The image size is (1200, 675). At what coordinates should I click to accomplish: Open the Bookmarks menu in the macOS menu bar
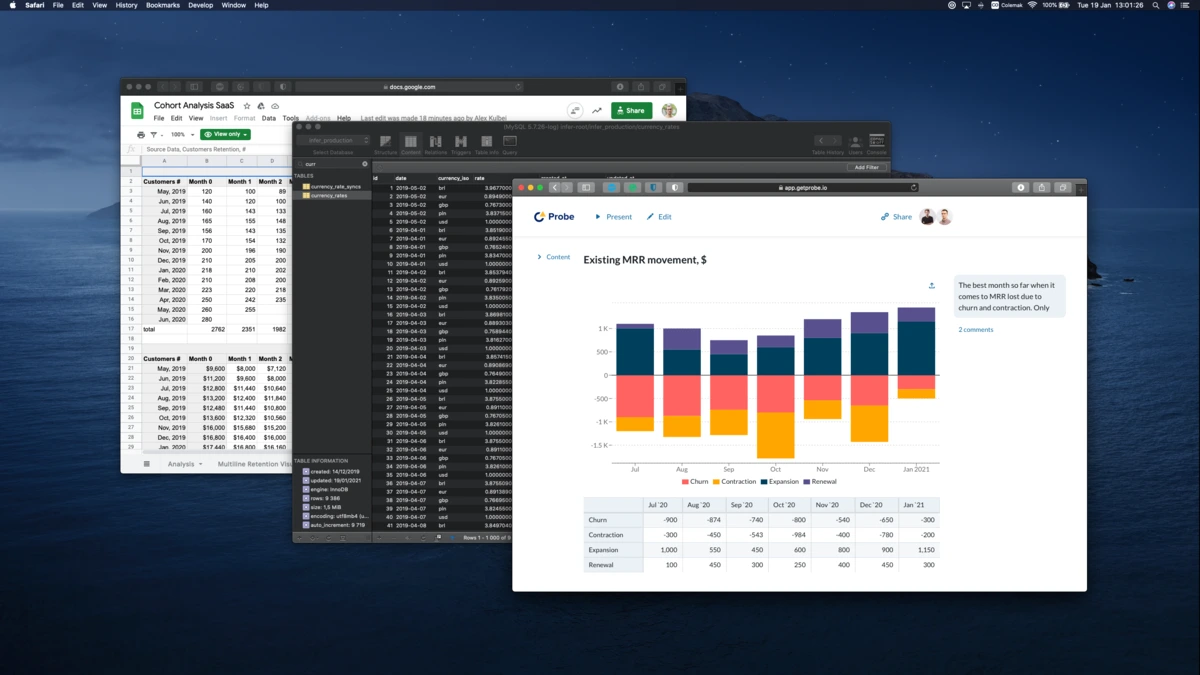pos(163,5)
